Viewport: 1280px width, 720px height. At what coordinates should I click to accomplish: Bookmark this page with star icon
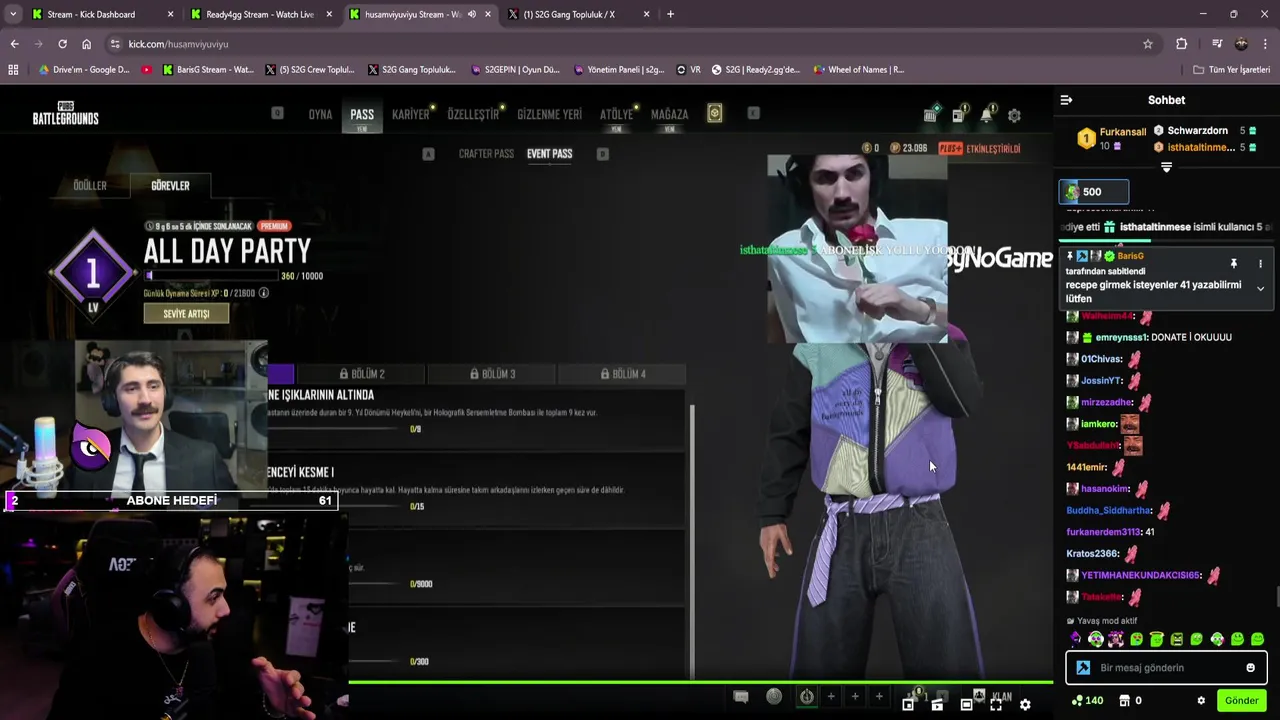pyautogui.click(x=1148, y=44)
